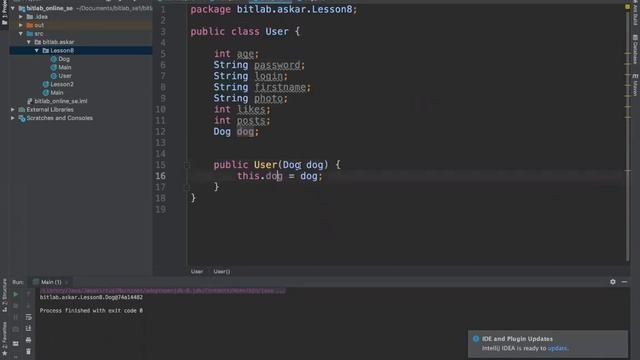The height and width of the screenshot is (360, 640).
Task: Clear the console with the trash icon
Action: pos(28,351)
